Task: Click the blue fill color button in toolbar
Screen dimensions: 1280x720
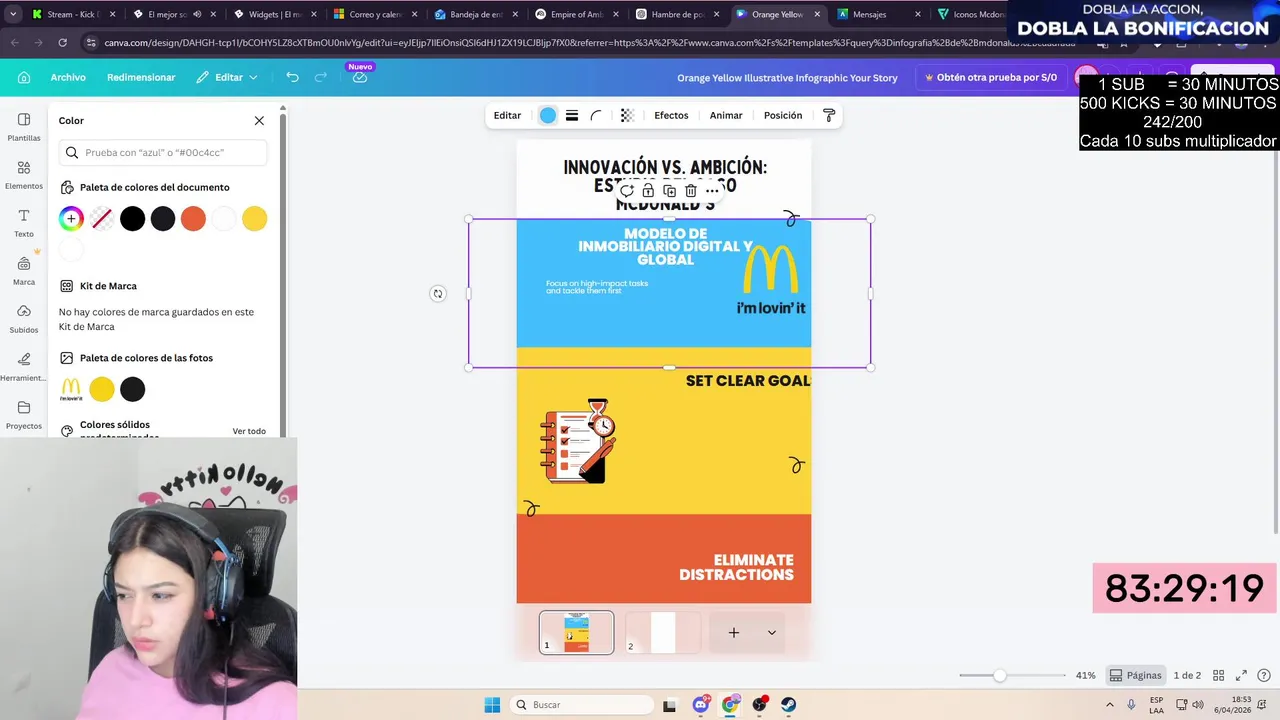Action: coord(548,115)
